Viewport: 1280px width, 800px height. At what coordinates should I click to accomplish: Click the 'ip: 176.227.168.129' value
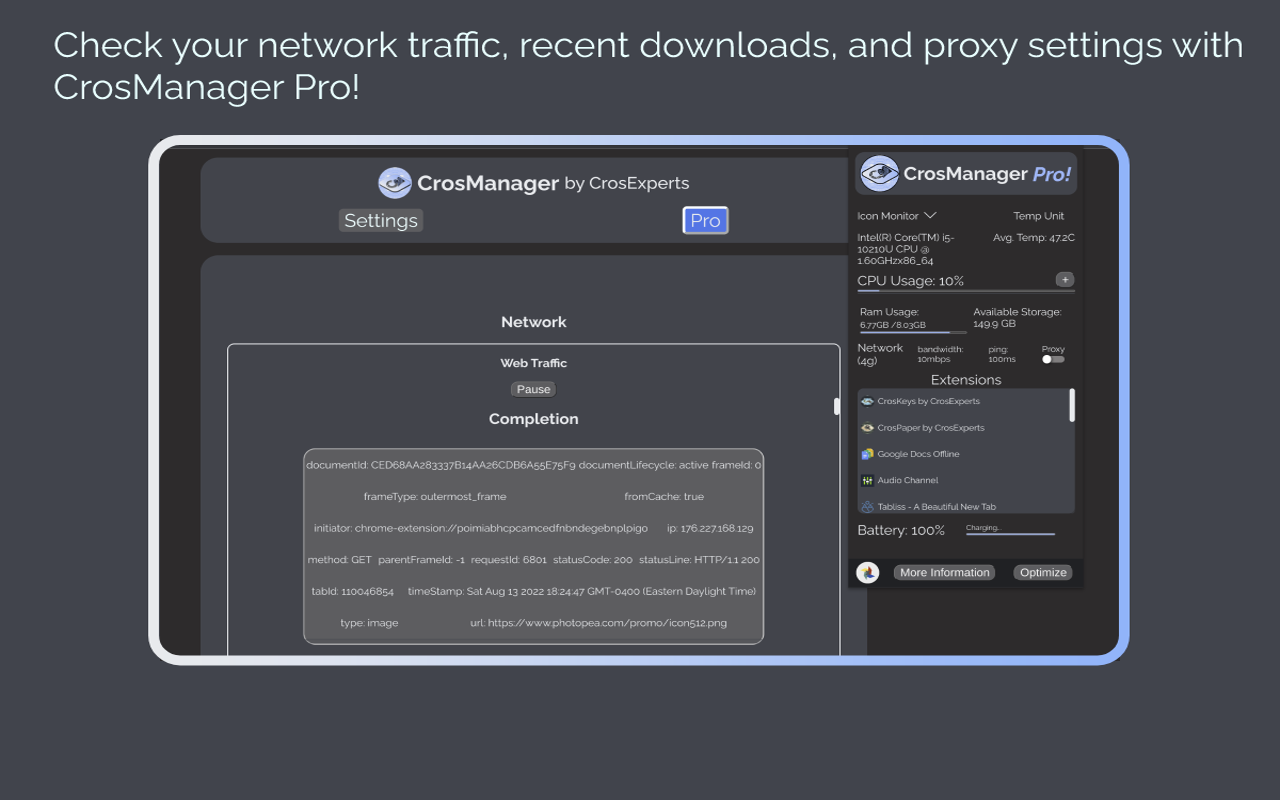pos(710,528)
